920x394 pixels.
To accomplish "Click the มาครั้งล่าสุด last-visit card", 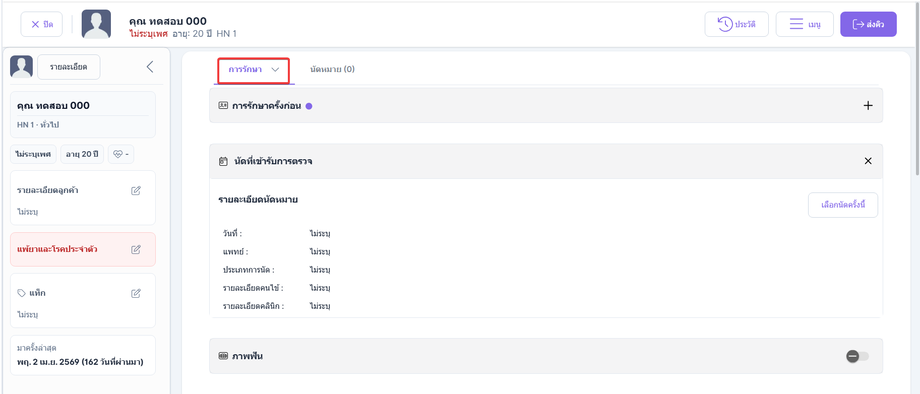I will pyautogui.click(x=83, y=355).
